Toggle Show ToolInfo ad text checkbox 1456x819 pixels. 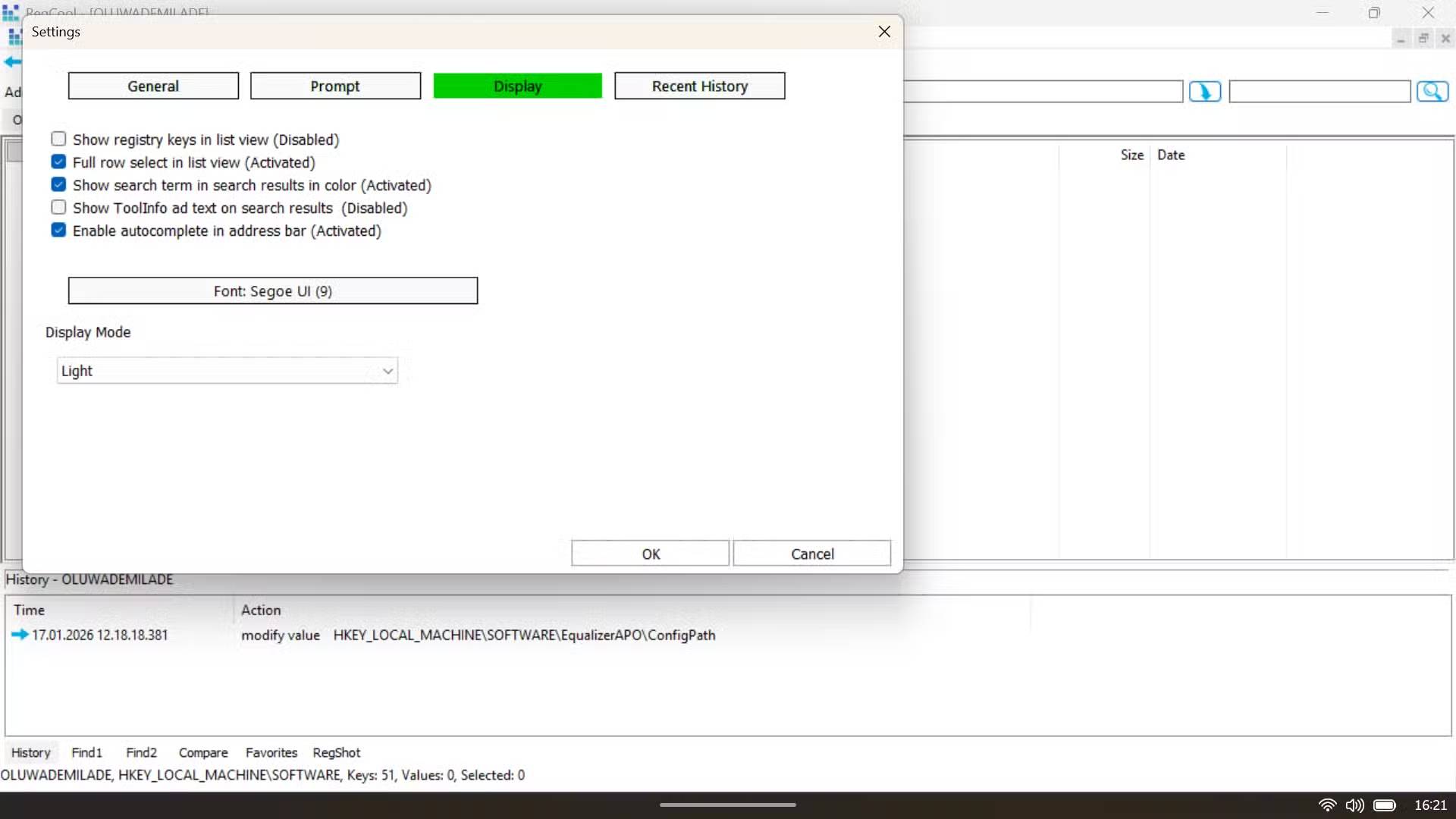[x=58, y=208]
